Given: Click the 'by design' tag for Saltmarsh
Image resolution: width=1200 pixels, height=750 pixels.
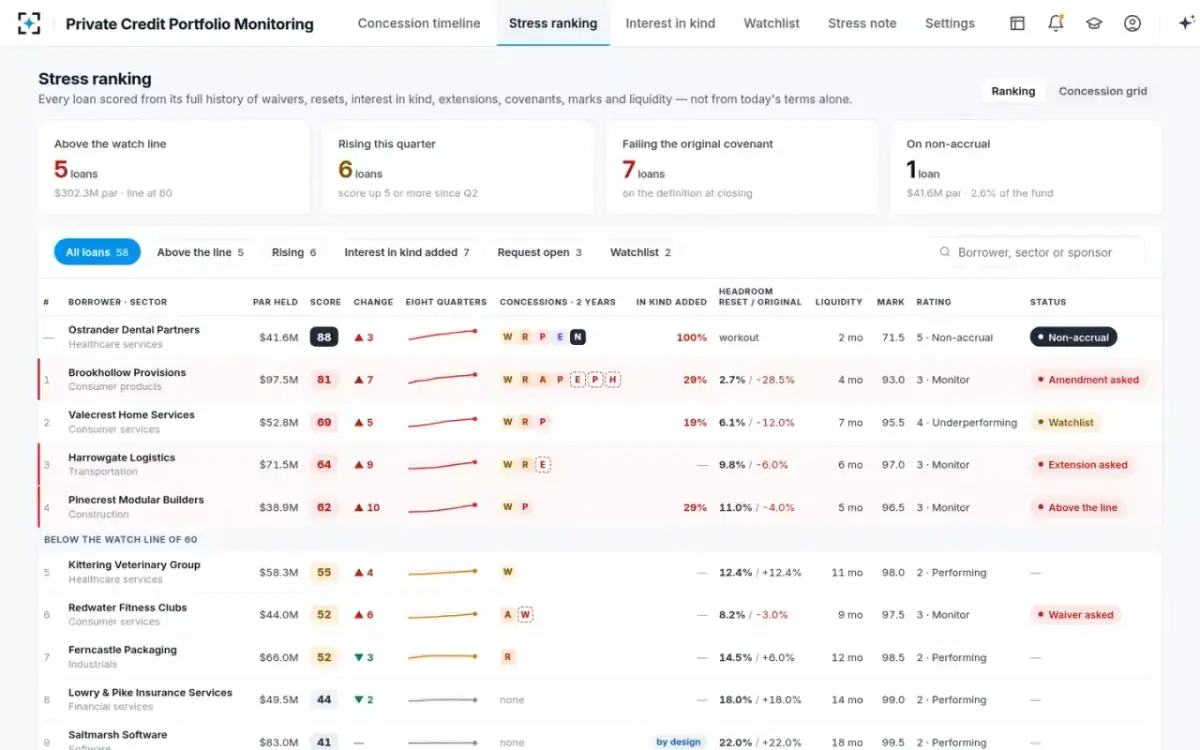Looking at the screenshot, I should (677, 742).
